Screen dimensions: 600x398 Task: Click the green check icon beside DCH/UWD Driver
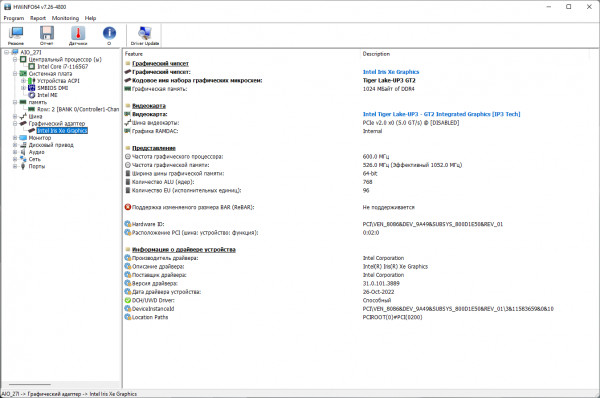(x=128, y=300)
